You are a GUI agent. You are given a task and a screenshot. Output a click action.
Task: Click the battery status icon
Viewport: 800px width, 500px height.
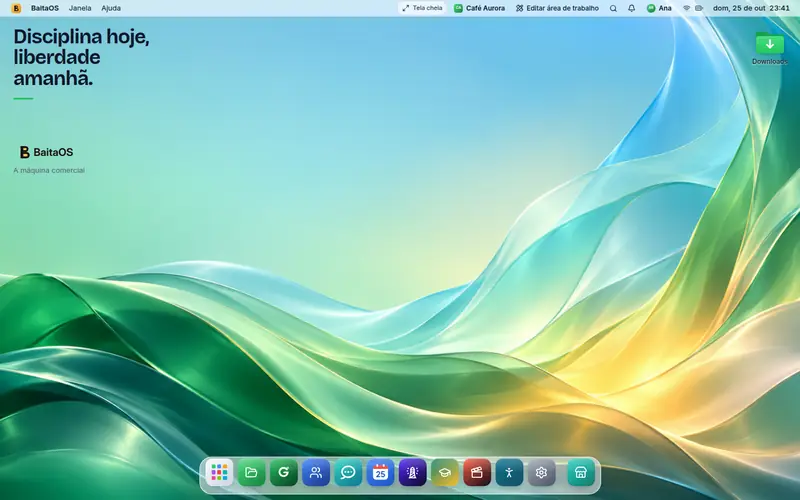coord(699,8)
